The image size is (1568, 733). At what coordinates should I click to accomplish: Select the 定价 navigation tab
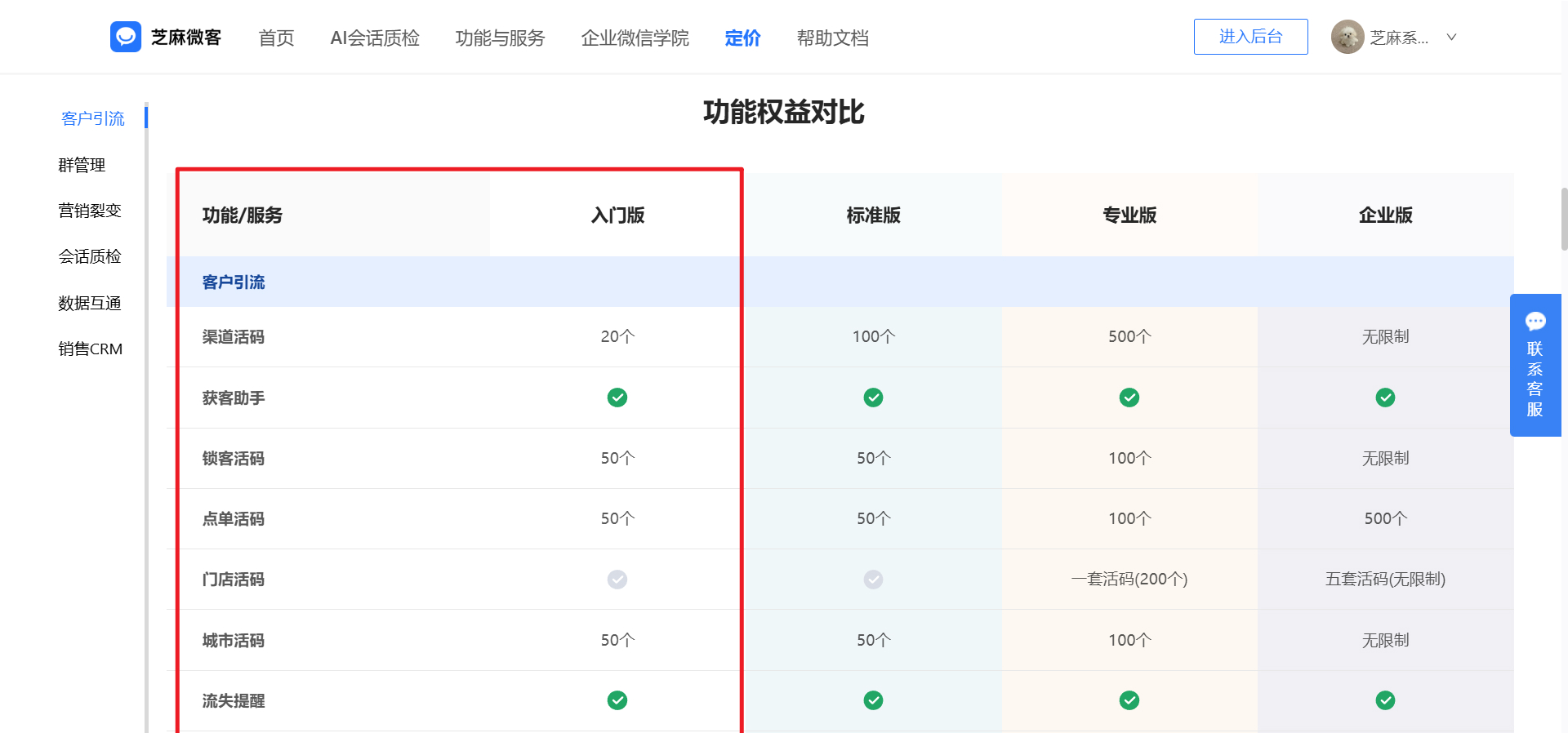[742, 38]
